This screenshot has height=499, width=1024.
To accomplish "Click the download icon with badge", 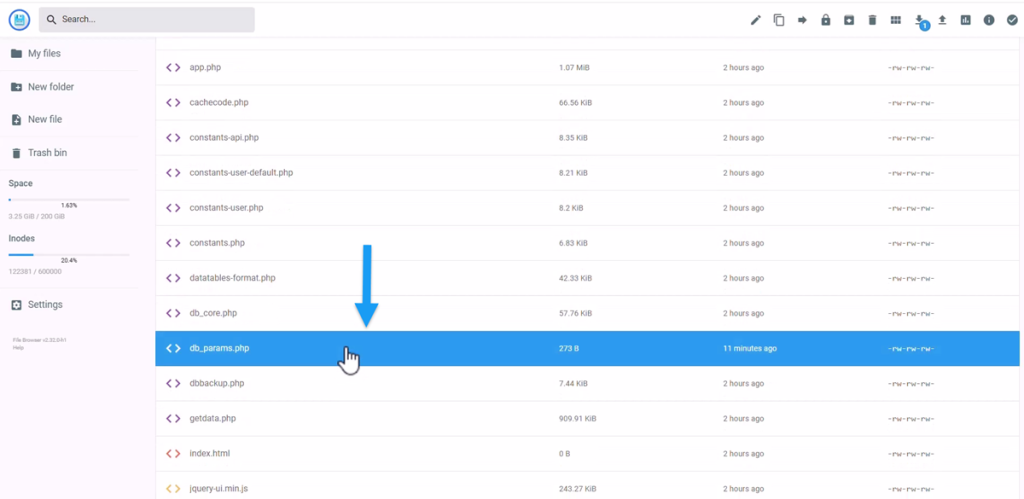I will pyautogui.click(x=920, y=22).
